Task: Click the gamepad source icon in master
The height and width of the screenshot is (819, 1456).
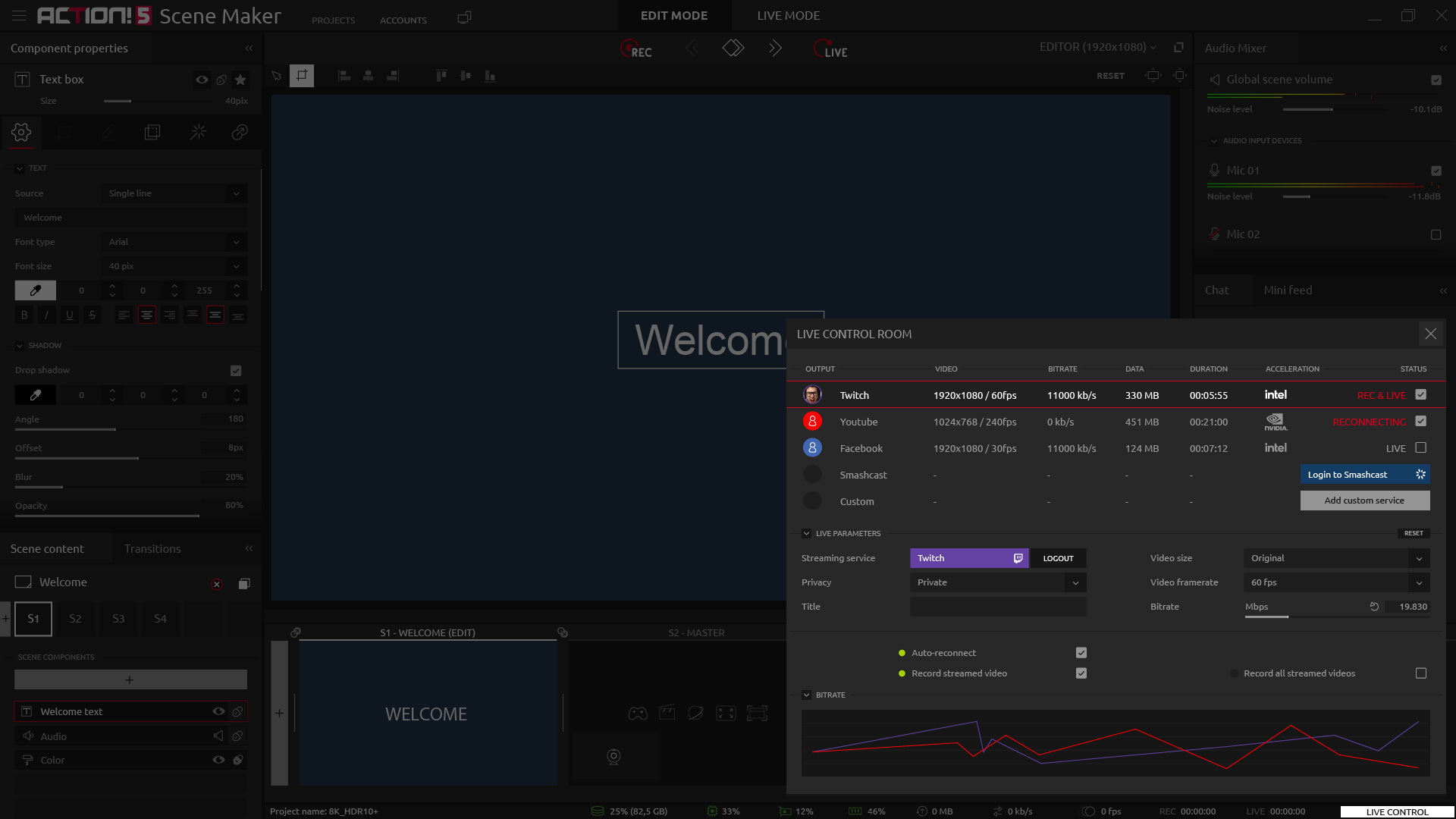Action: 638,713
